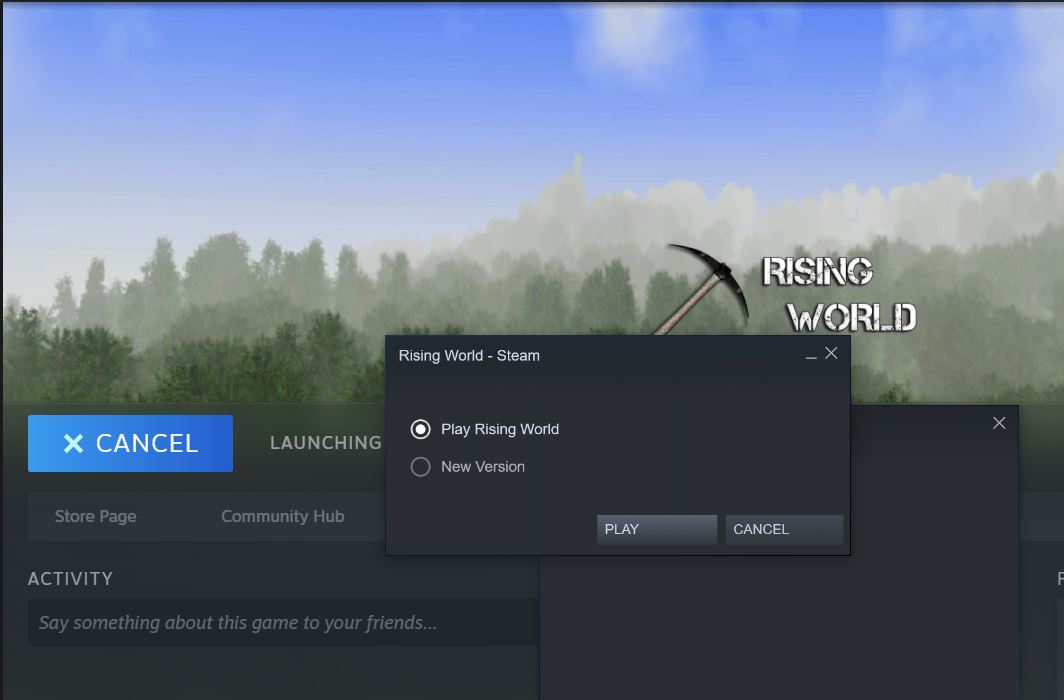
Task: Select the Play Rising World radio button
Action: 421,429
